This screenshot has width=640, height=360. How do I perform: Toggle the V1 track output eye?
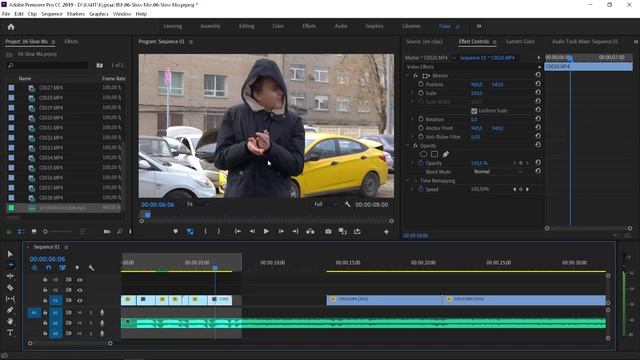point(80,301)
